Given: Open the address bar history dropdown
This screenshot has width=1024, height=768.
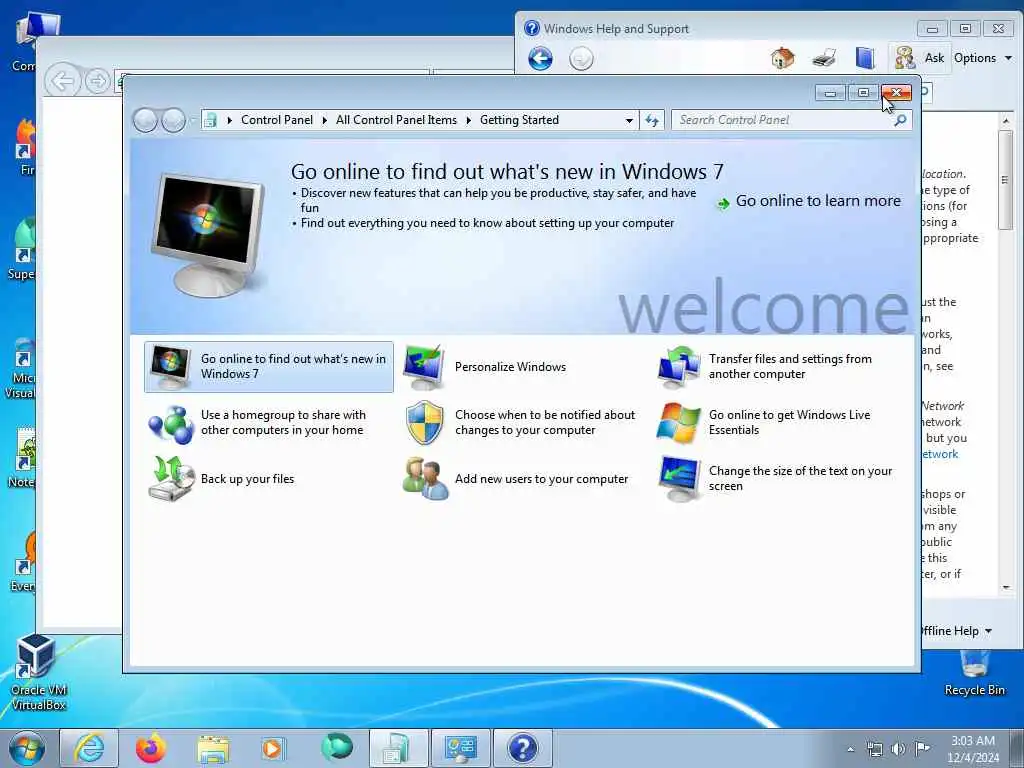Looking at the screenshot, I should [x=629, y=120].
